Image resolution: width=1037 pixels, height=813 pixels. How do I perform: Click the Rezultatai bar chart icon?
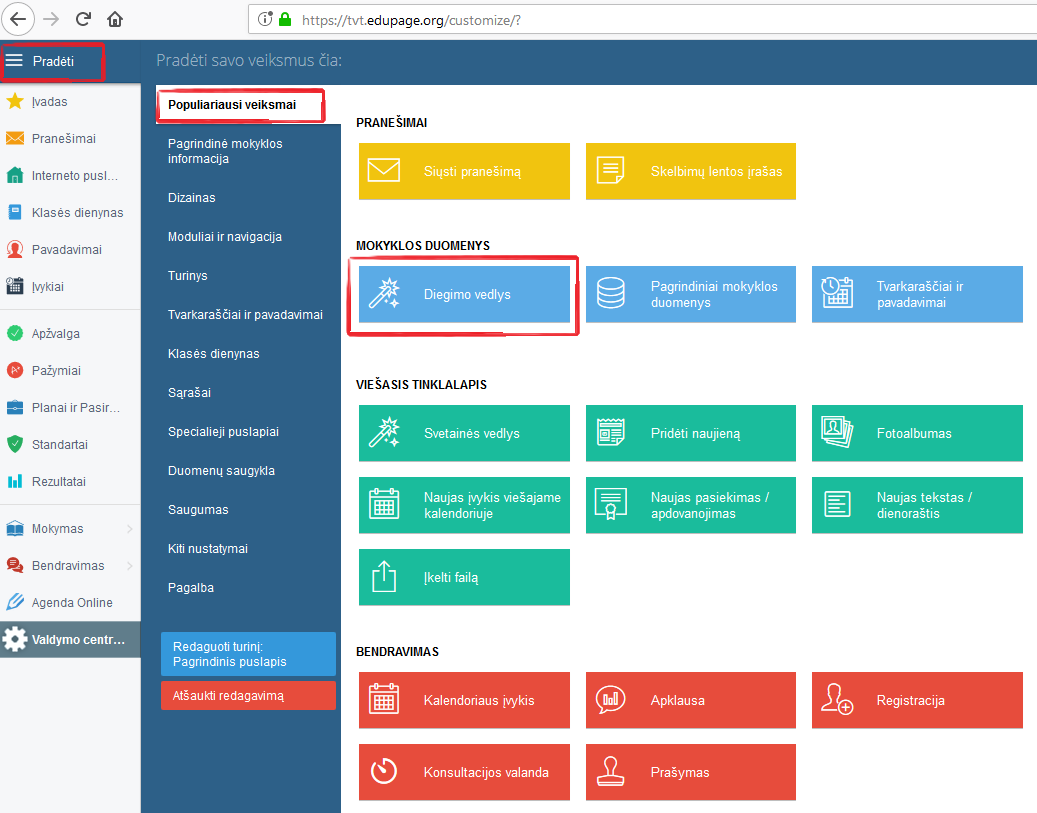15,481
